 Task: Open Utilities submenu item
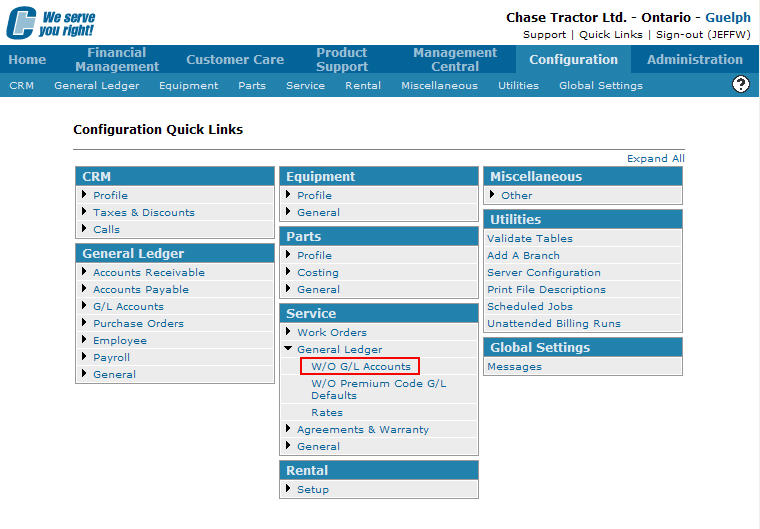pos(518,86)
